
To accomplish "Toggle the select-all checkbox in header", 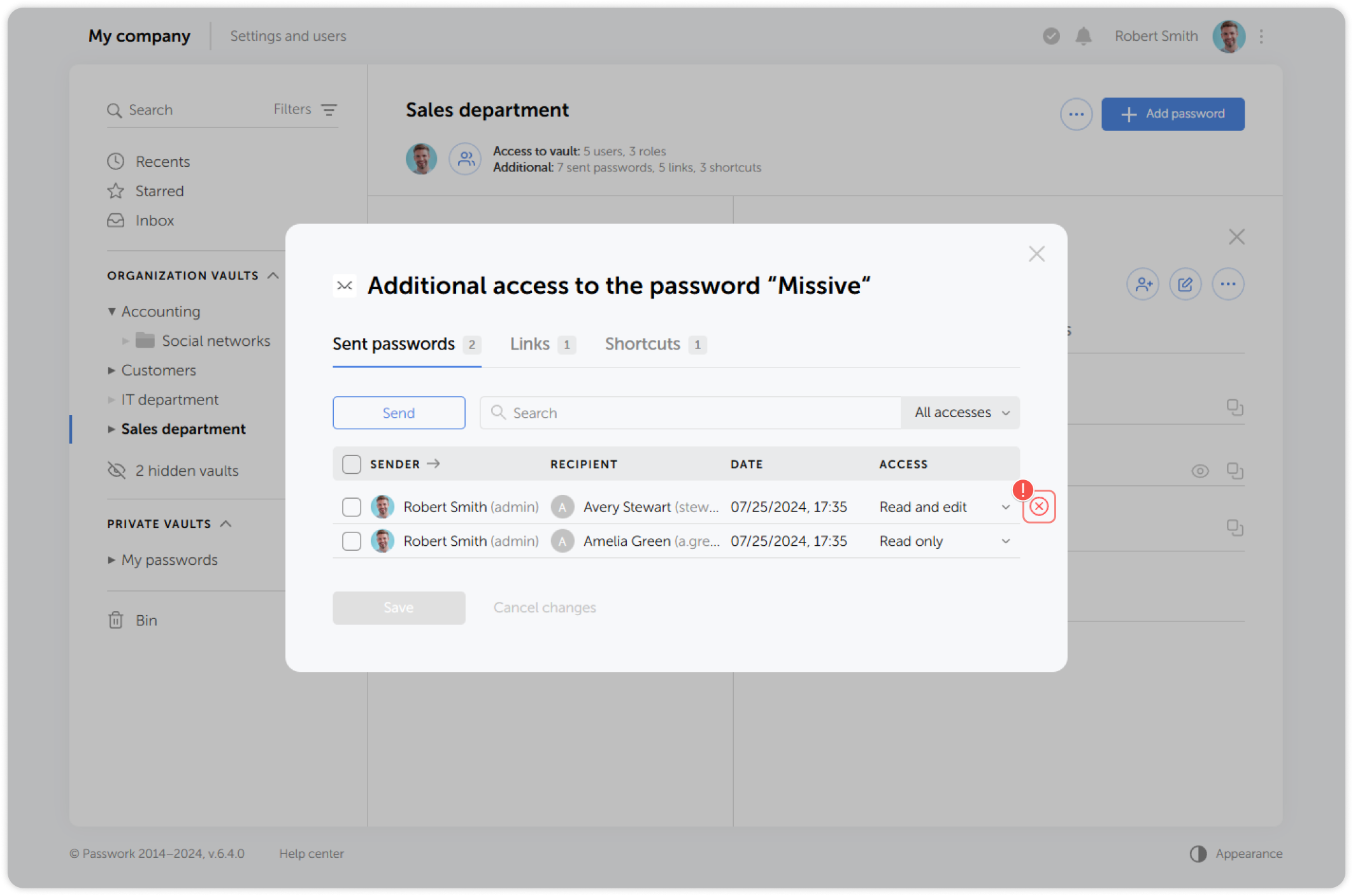I will [352, 464].
